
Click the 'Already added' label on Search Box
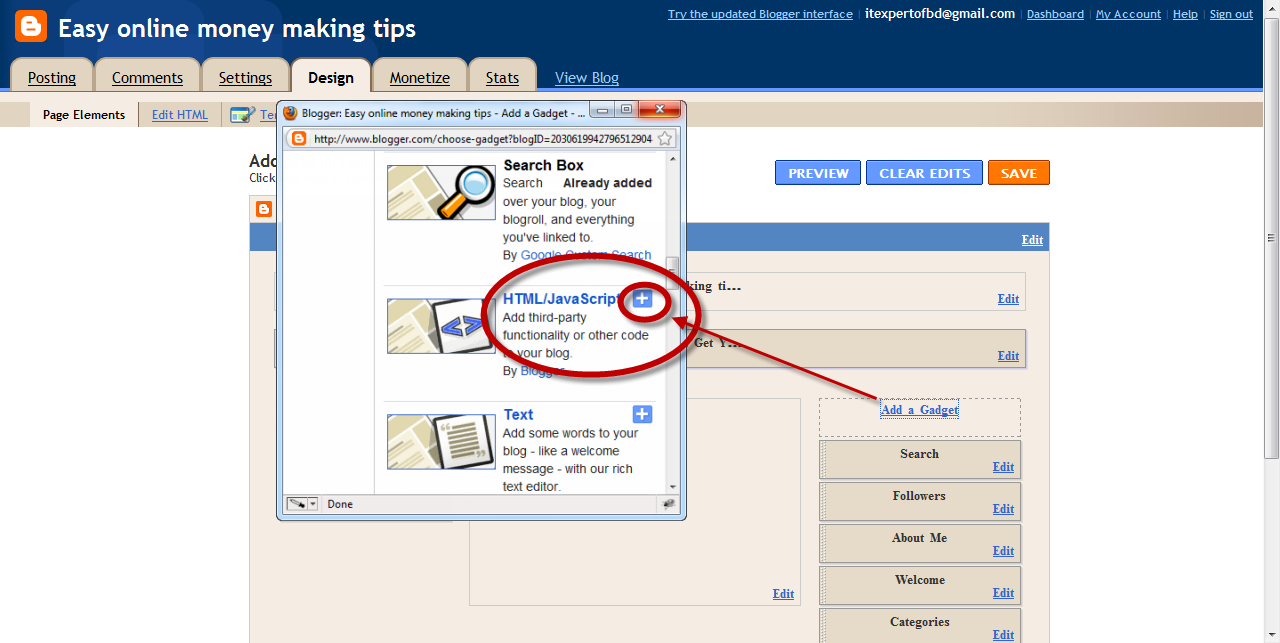click(x=607, y=183)
